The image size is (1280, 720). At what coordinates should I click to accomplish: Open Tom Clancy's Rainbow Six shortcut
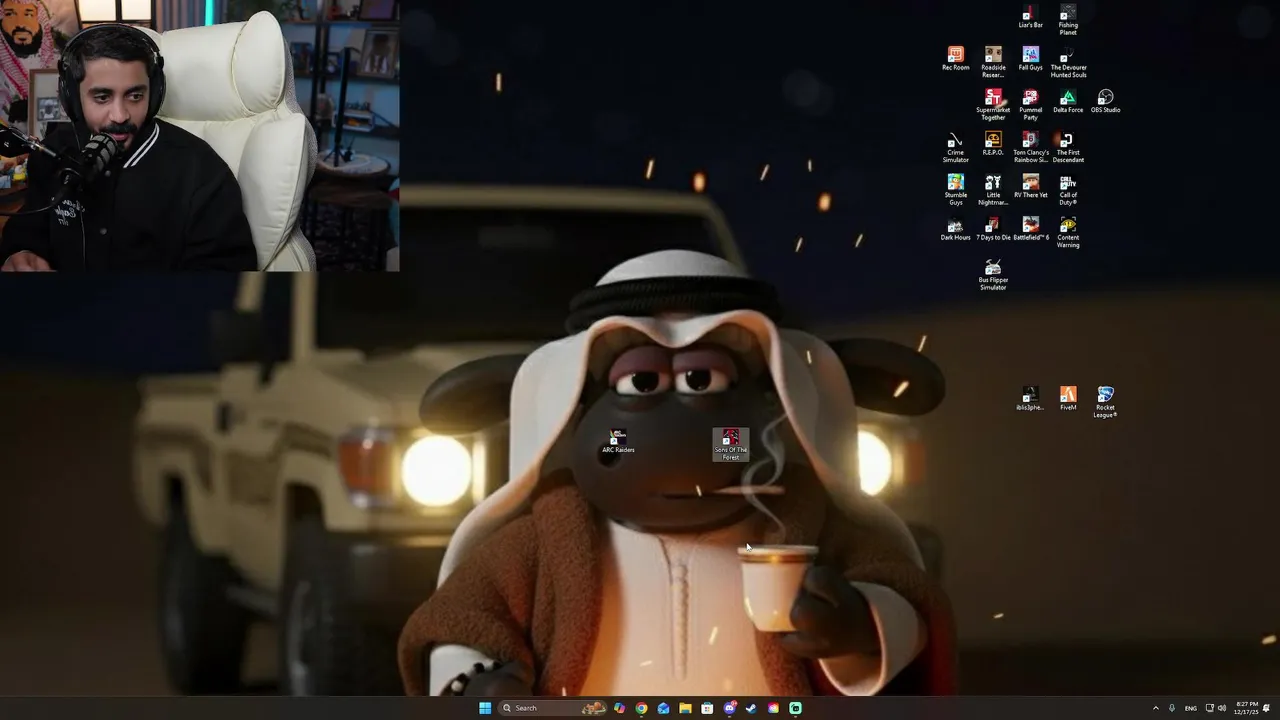point(1030,147)
